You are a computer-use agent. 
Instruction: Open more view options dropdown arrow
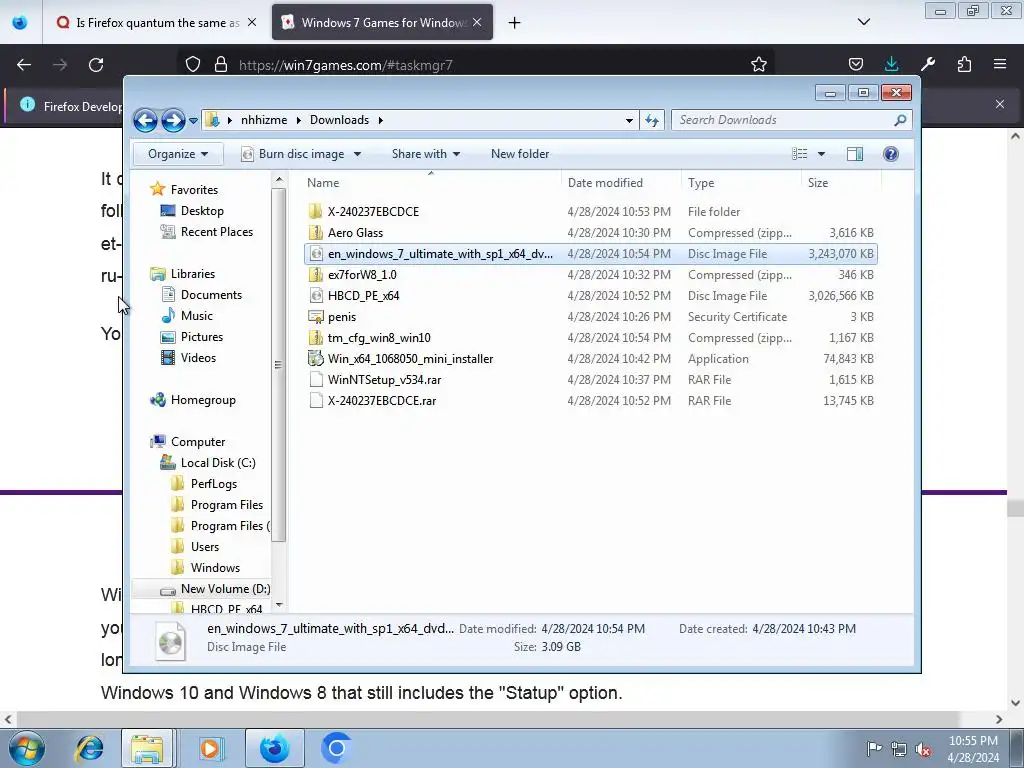coord(822,154)
